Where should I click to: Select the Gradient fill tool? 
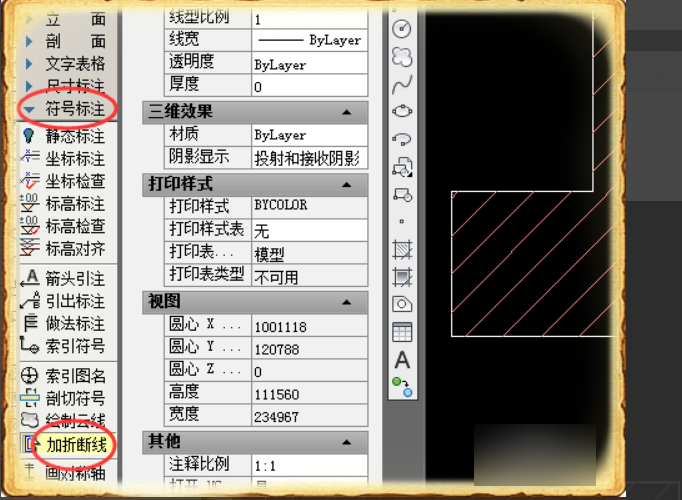point(402,277)
